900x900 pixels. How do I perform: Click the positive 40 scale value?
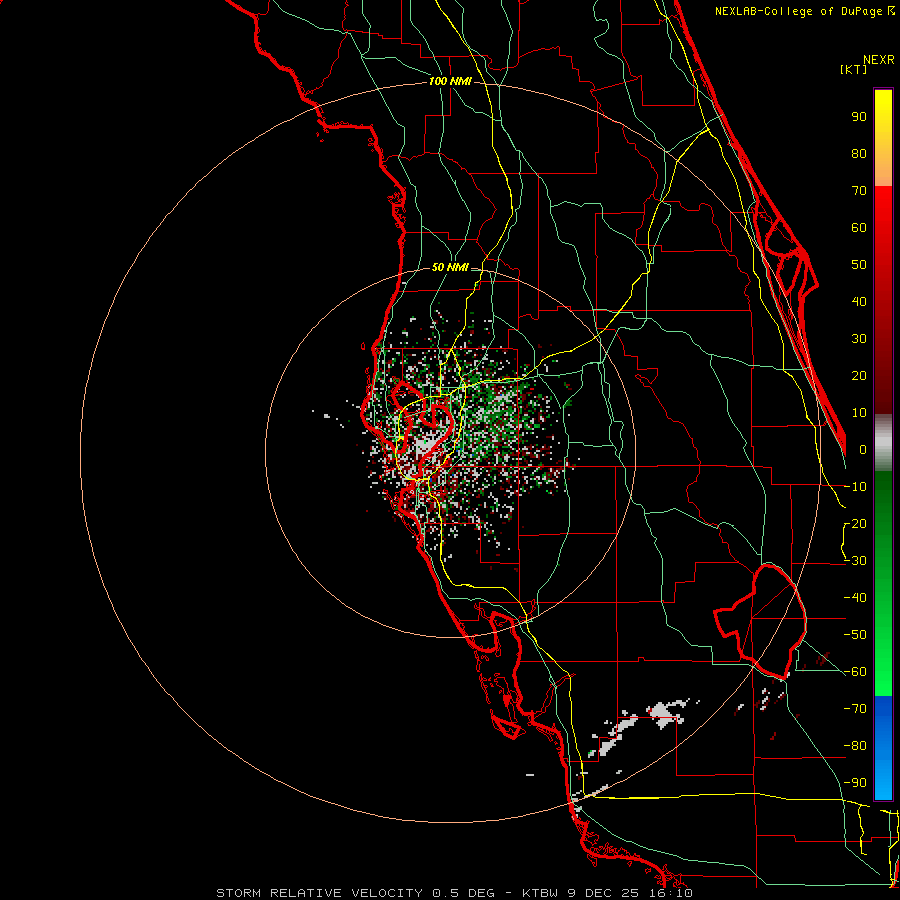pyautogui.click(x=859, y=301)
